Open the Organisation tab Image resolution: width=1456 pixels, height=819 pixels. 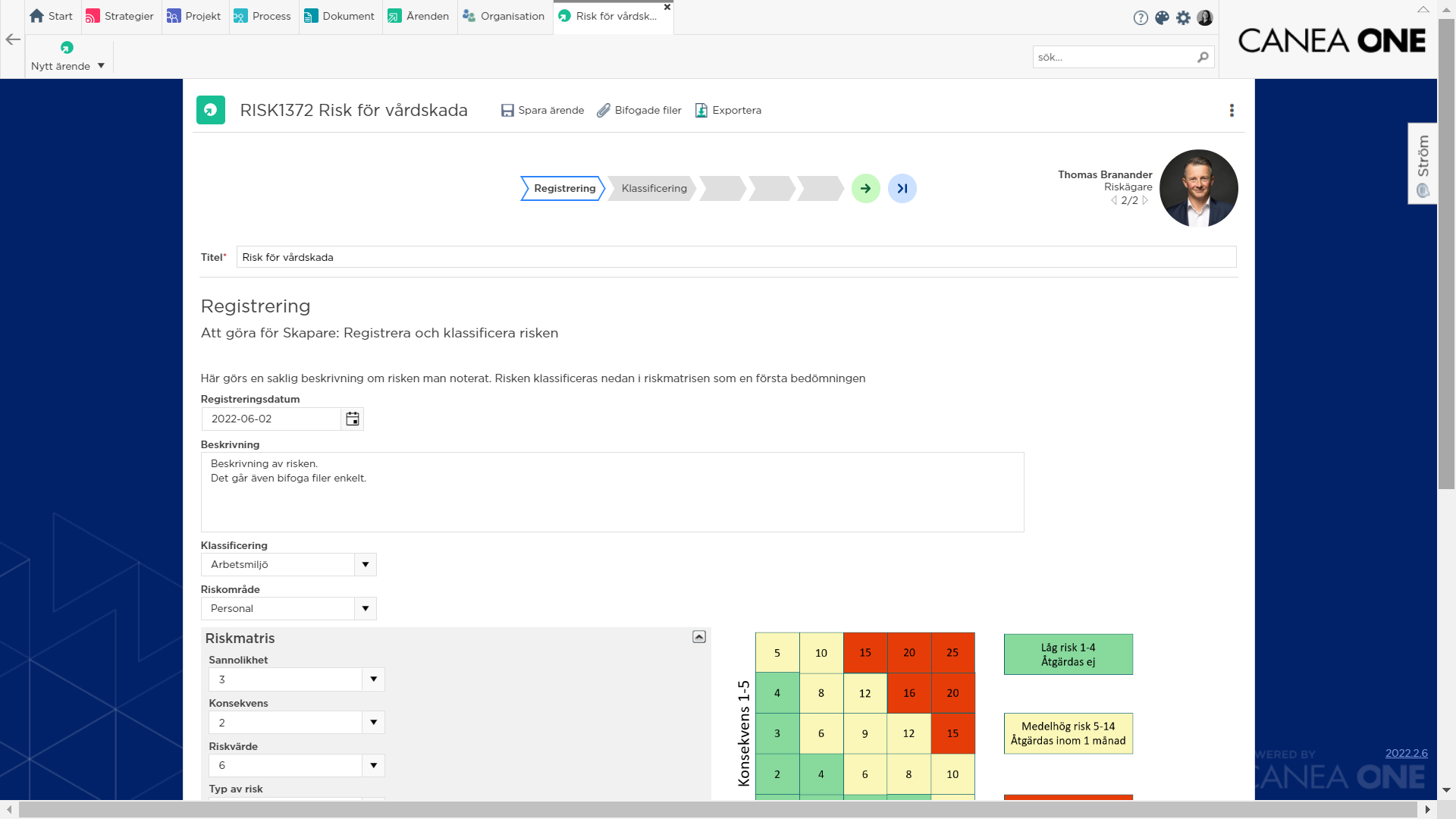pyautogui.click(x=504, y=16)
